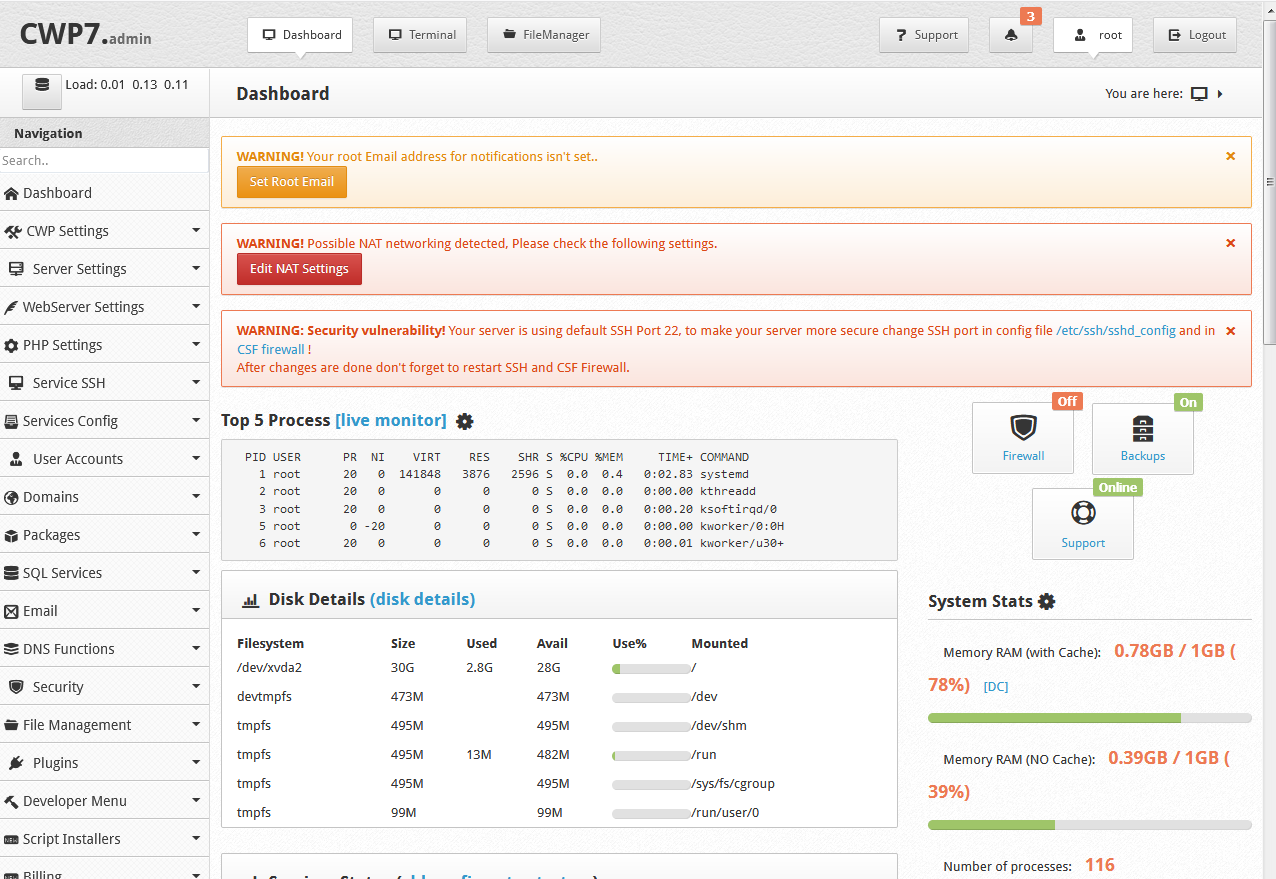Expand PHP Settings dropdown arrow
The height and width of the screenshot is (879, 1276).
pyautogui.click(x=196, y=344)
